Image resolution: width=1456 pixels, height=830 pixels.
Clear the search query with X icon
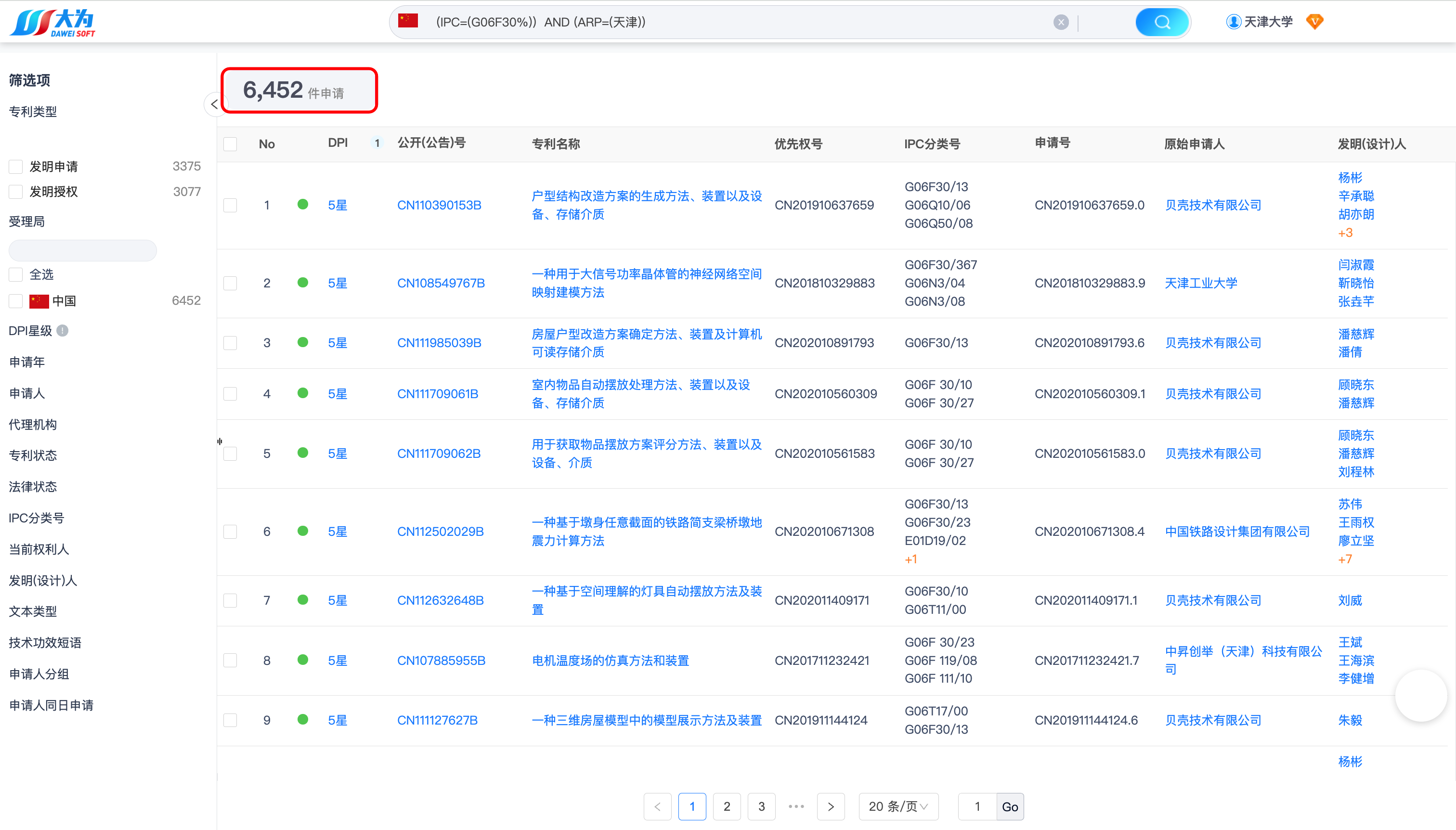[x=1060, y=22]
